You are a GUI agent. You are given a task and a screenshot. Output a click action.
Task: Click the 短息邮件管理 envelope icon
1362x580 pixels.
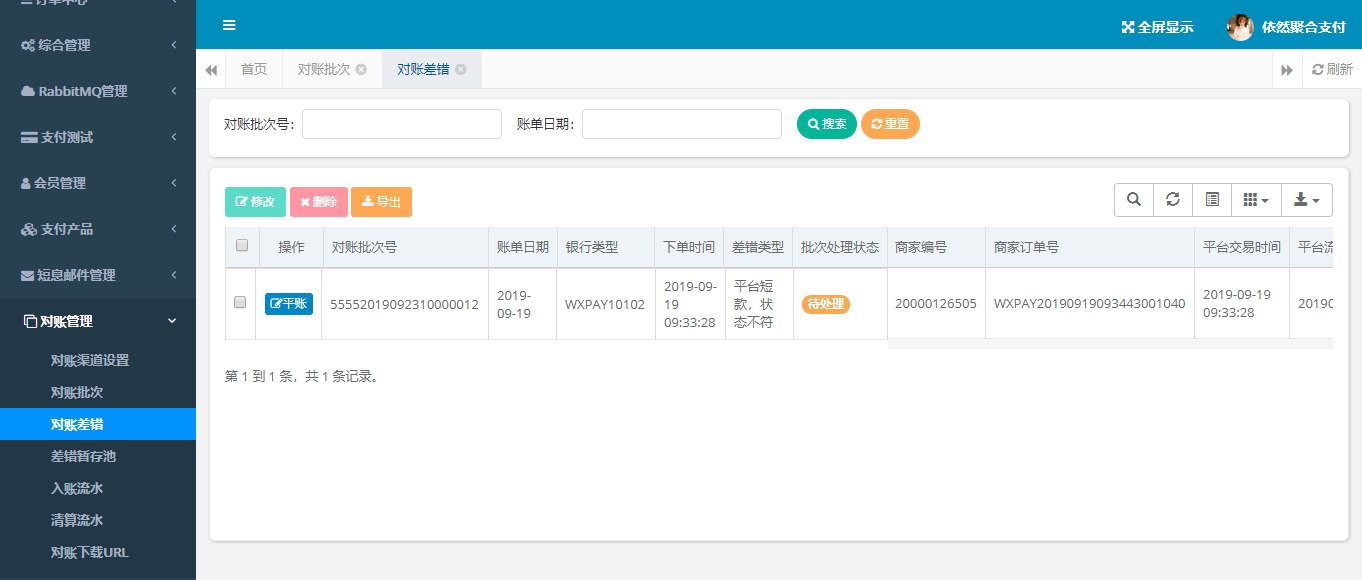pyautogui.click(x=28, y=275)
